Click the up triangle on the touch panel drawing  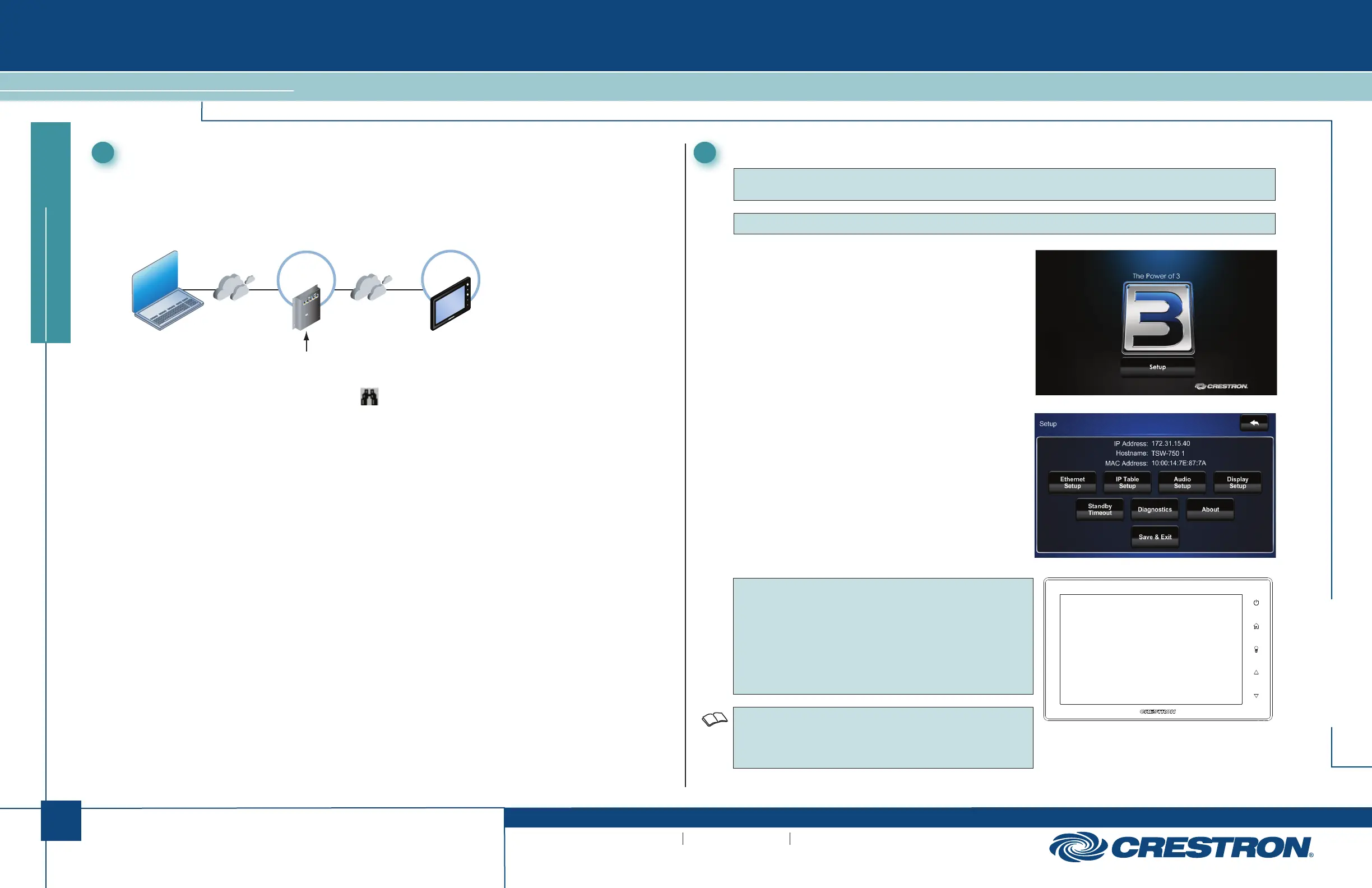1256,672
